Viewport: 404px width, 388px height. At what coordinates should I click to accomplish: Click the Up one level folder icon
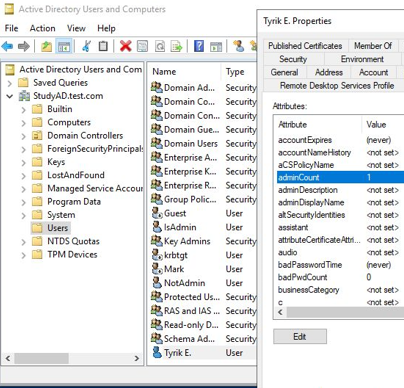click(46, 46)
